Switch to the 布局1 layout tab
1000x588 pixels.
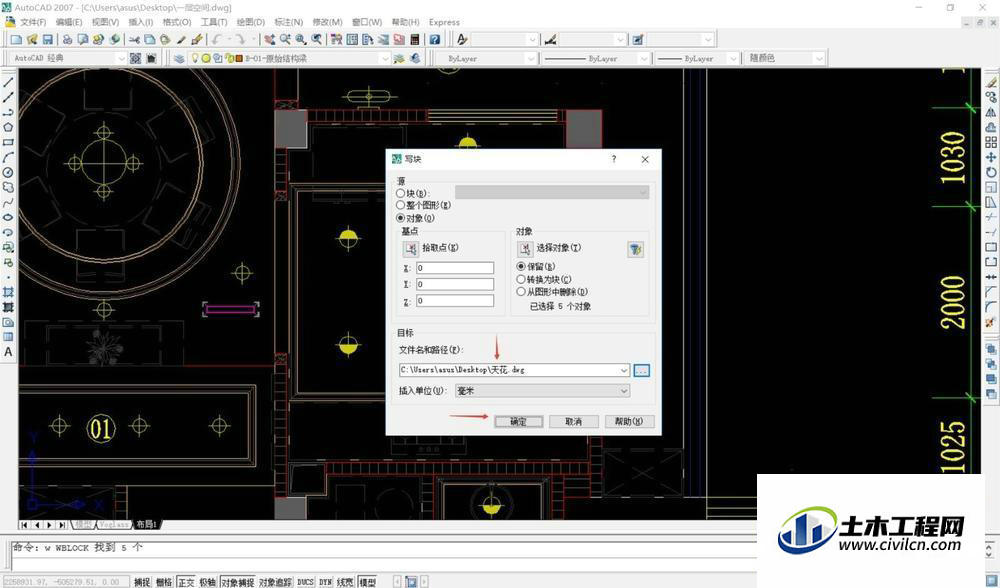(x=146, y=524)
